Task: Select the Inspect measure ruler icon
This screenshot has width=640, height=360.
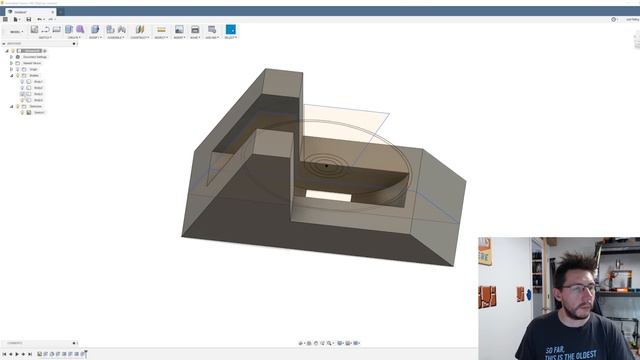Action: pyautogui.click(x=161, y=29)
